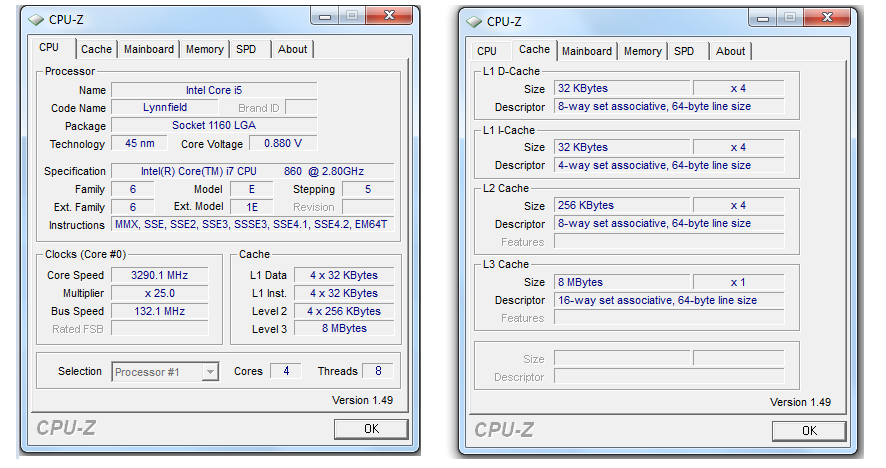
Task: Click Specification field with i7 CPU 860
Action: click(x=253, y=171)
